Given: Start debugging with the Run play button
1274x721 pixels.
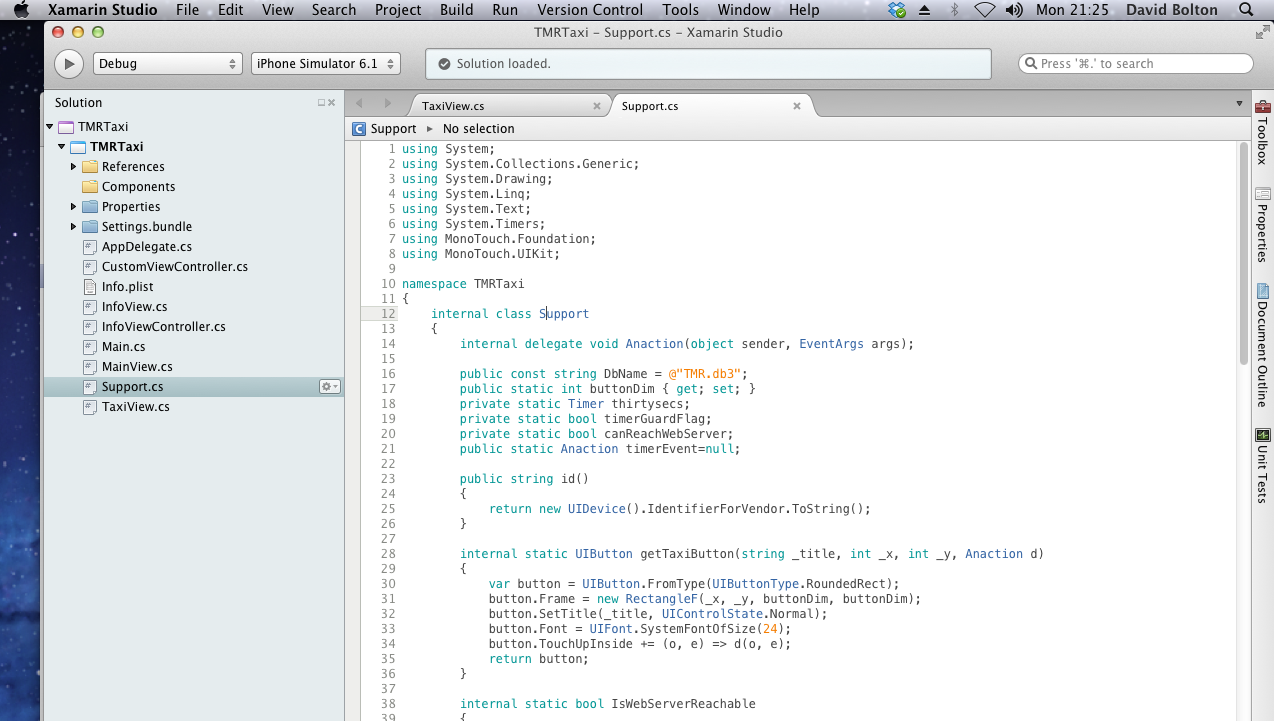Looking at the screenshot, I should pos(68,64).
